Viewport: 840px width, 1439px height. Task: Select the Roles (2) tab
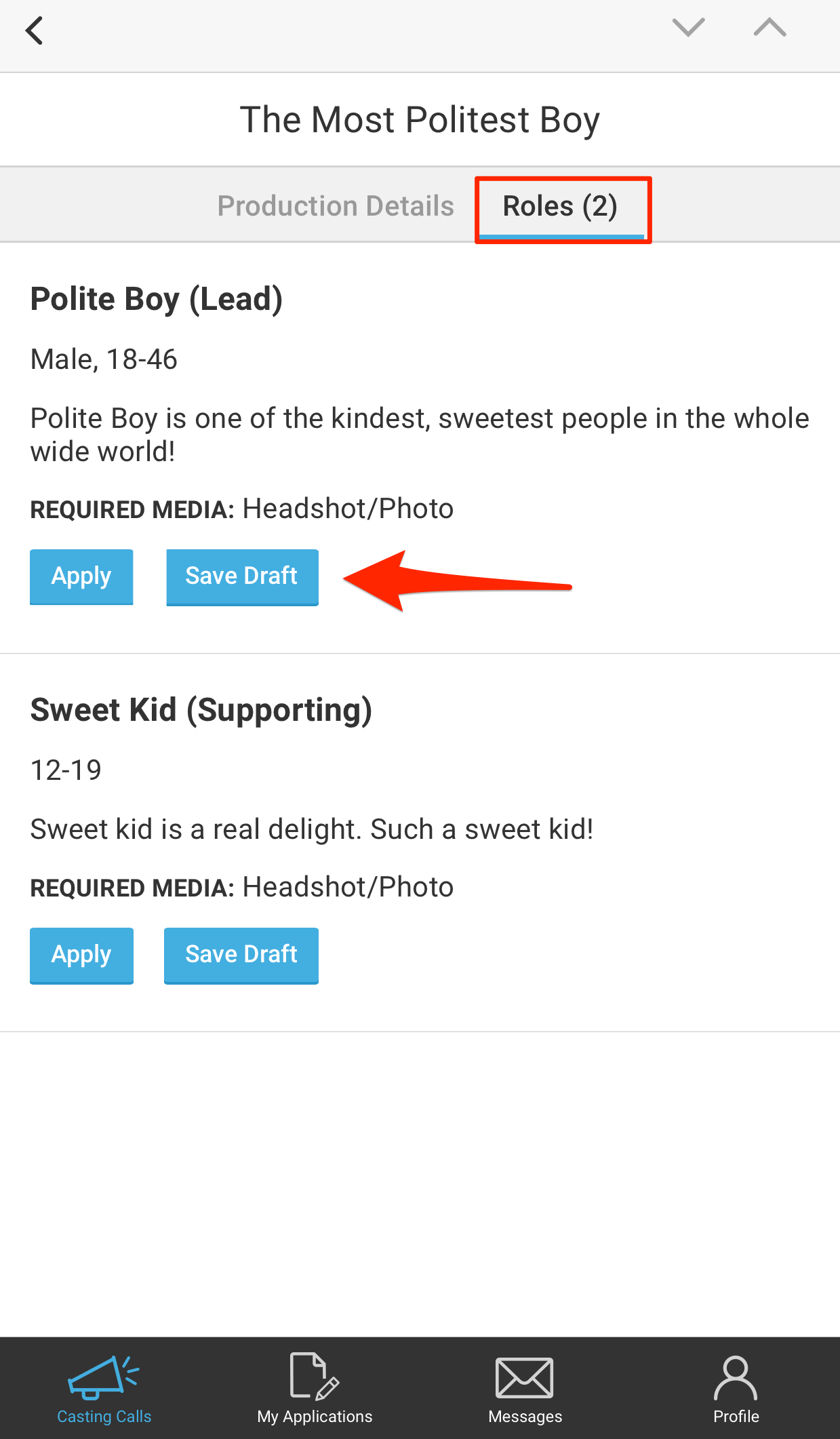pyautogui.click(x=560, y=206)
